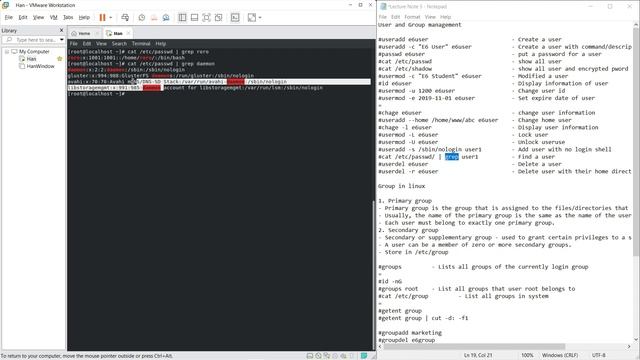This screenshot has height=360, width=640.
Task: Select the Han virtual machine in library
Action: coord(31,59)
